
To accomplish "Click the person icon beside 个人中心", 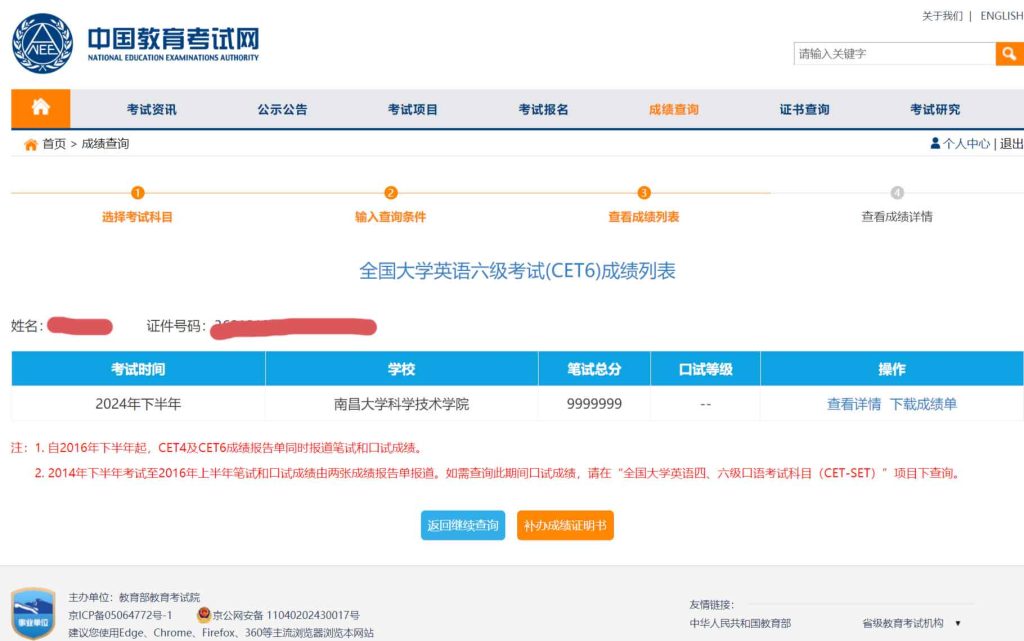I will (935, 143).
